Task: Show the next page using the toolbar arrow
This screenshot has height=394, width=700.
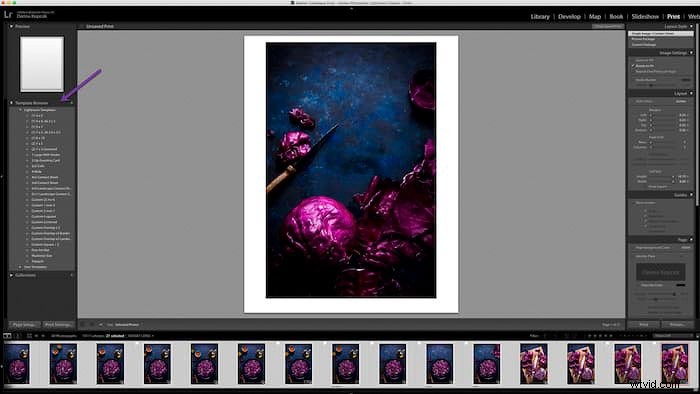Action: pos(100,324)
